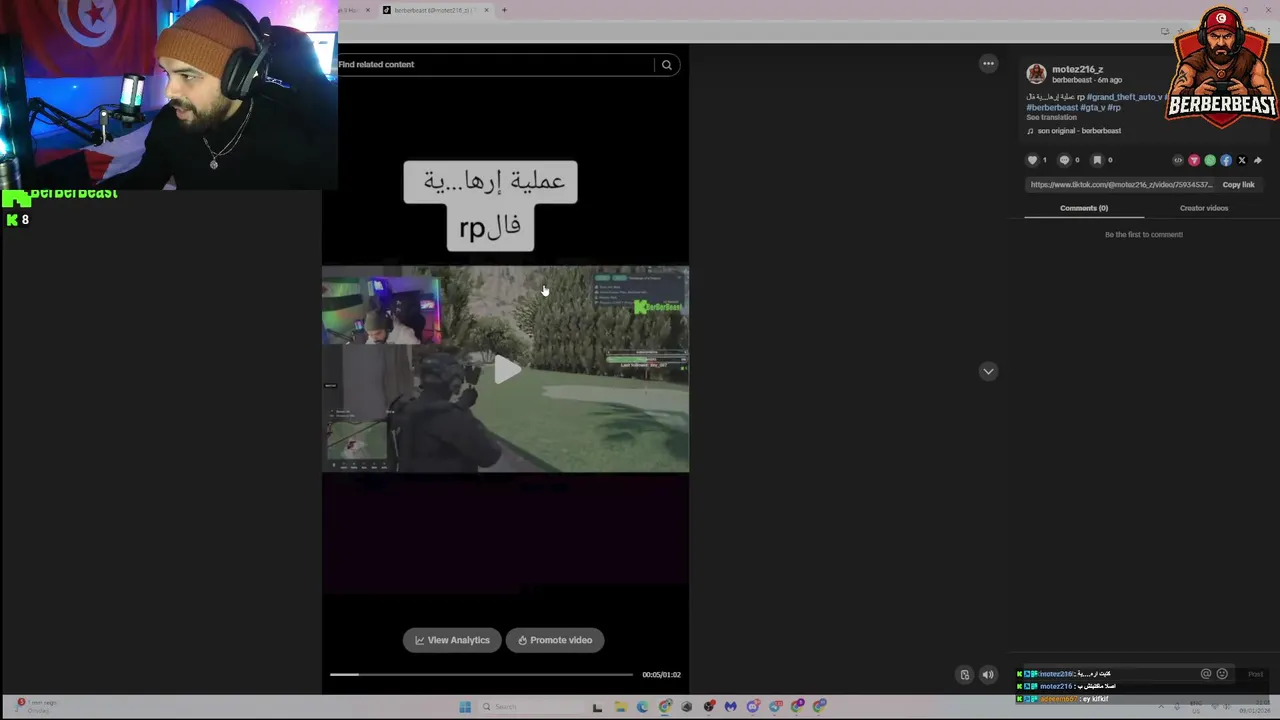Open File Explorer from the taskbar

pyautogui.click(x=620, y=707)
